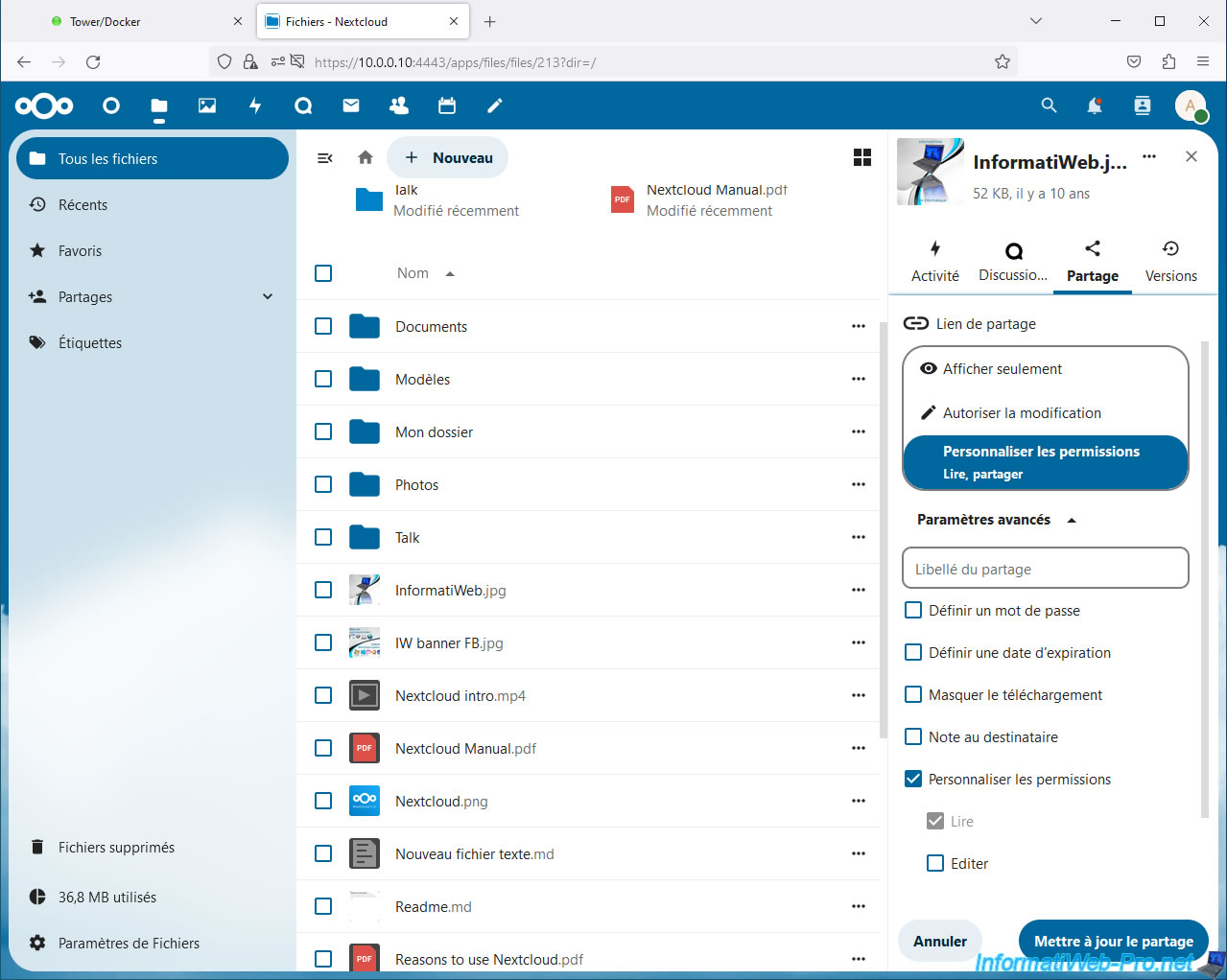Image resolution: width=1227 pixels, height=980 pixels.
Task: Enable 'Définir un mot de passe' checkbox
Action: click(914, 611)
